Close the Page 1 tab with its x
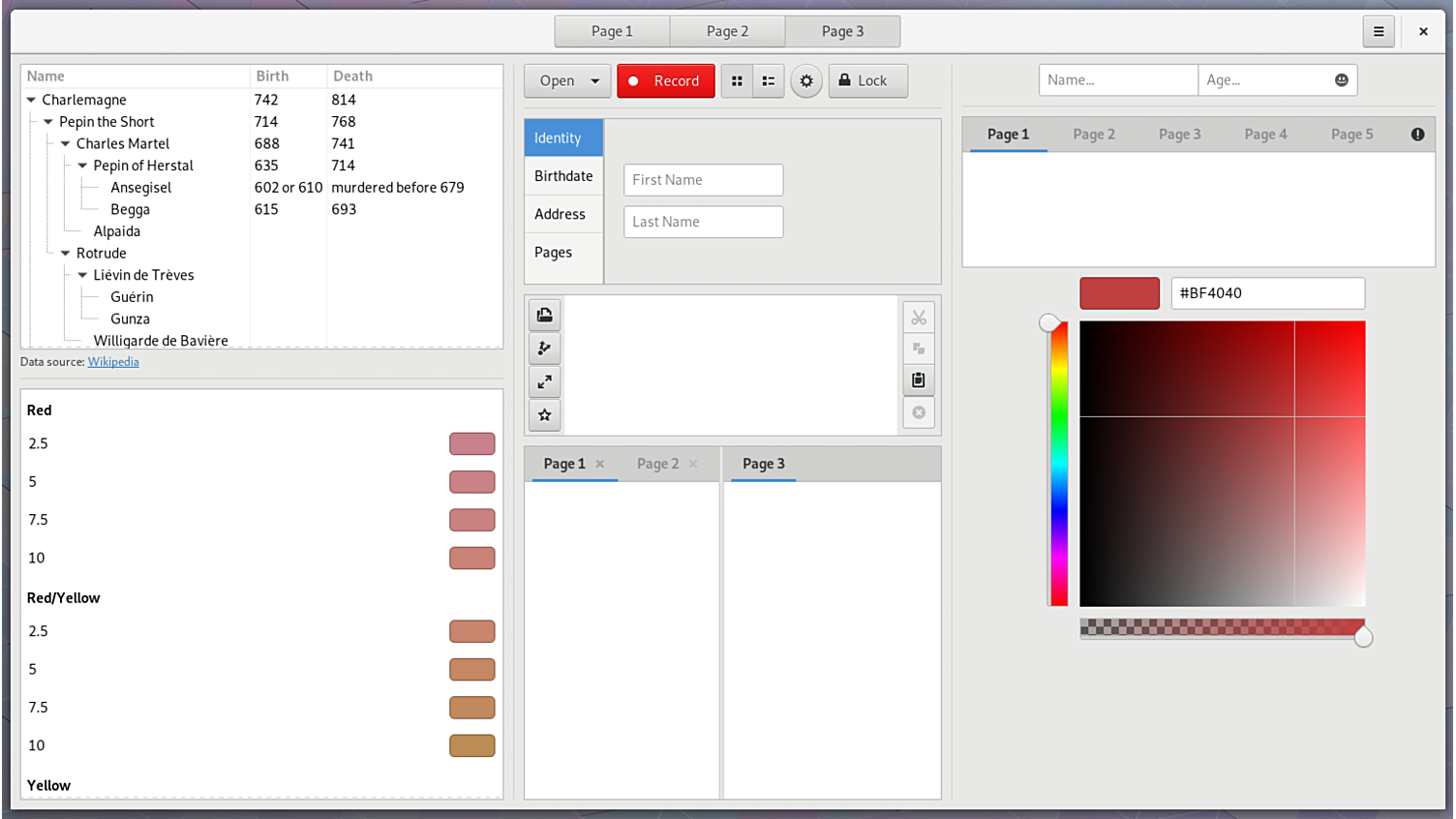The height and width of the screenshot is (819, 1456). coord(600,464)
